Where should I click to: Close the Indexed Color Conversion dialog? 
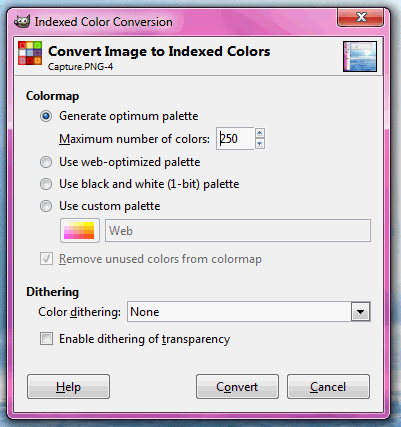click(x=361, y=17)
